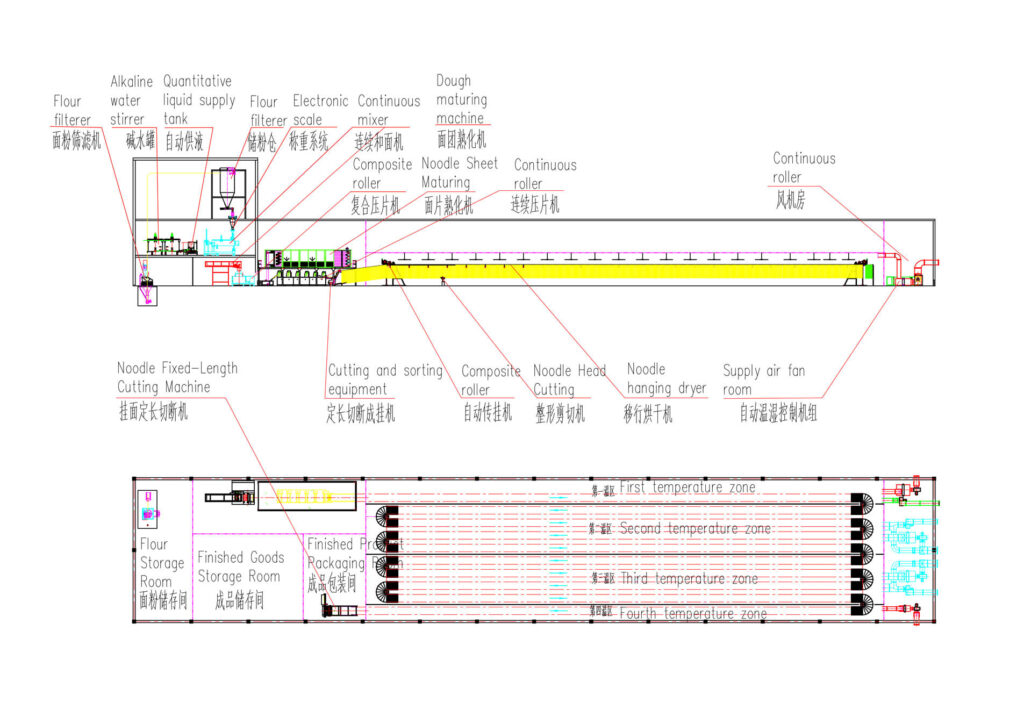Select the red fan duct at elevation's right end
The height and width of the screenshot is (724, 1024).
tap(912, 264)
